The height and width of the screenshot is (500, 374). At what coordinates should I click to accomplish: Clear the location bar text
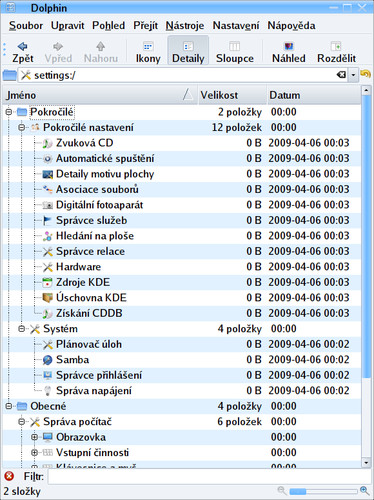[x=341, y=75]
